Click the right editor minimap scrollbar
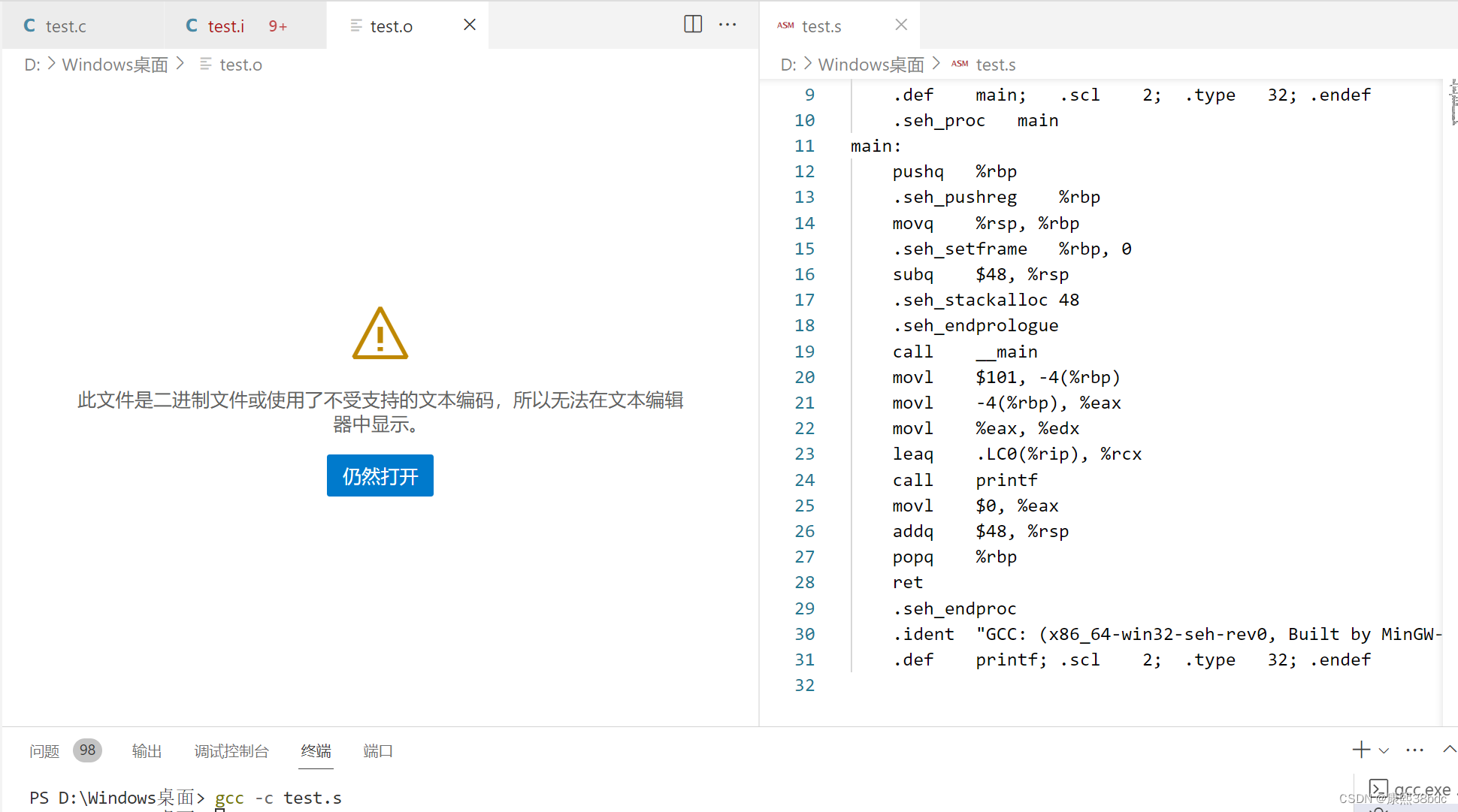1458x812 pixels. (1453, 102)
